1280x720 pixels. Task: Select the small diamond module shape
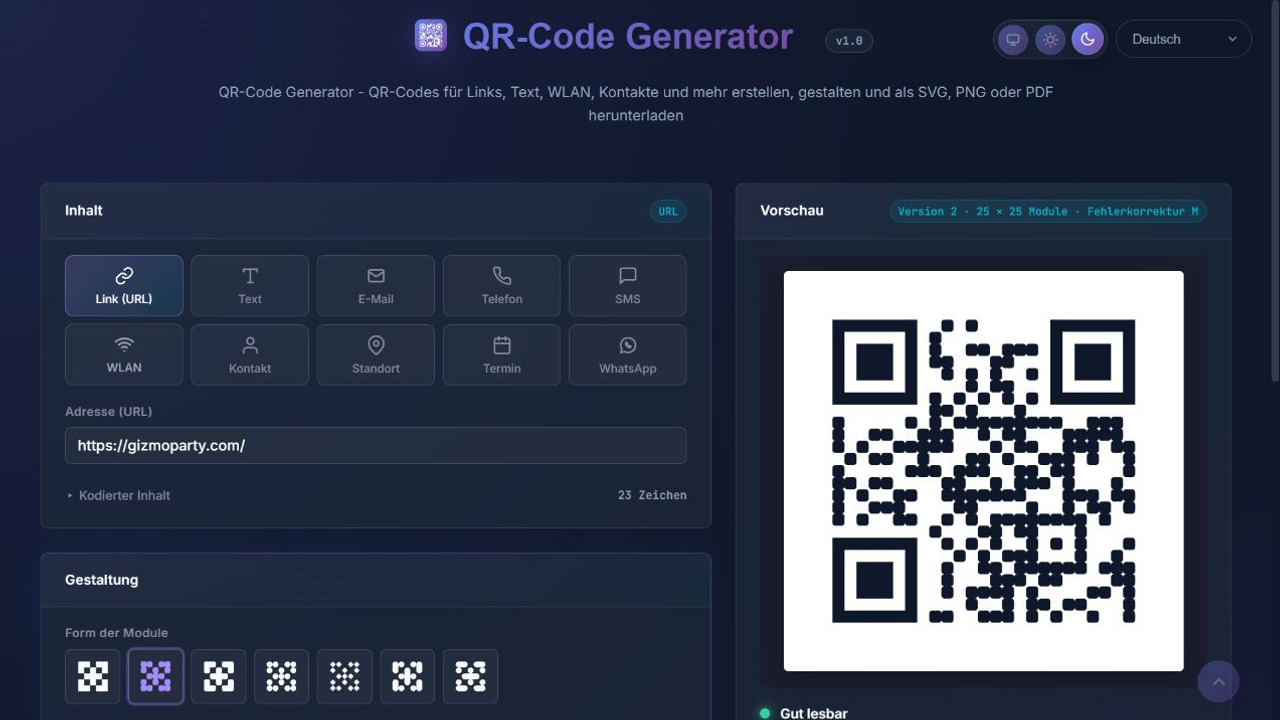click(x=345, y=677)
